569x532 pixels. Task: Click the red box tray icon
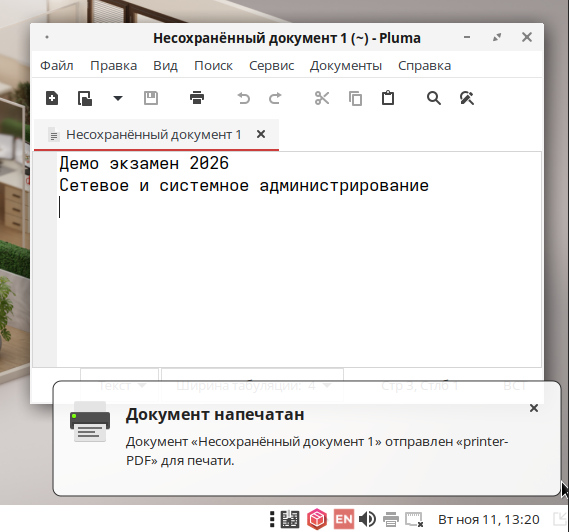click(317, 519)
